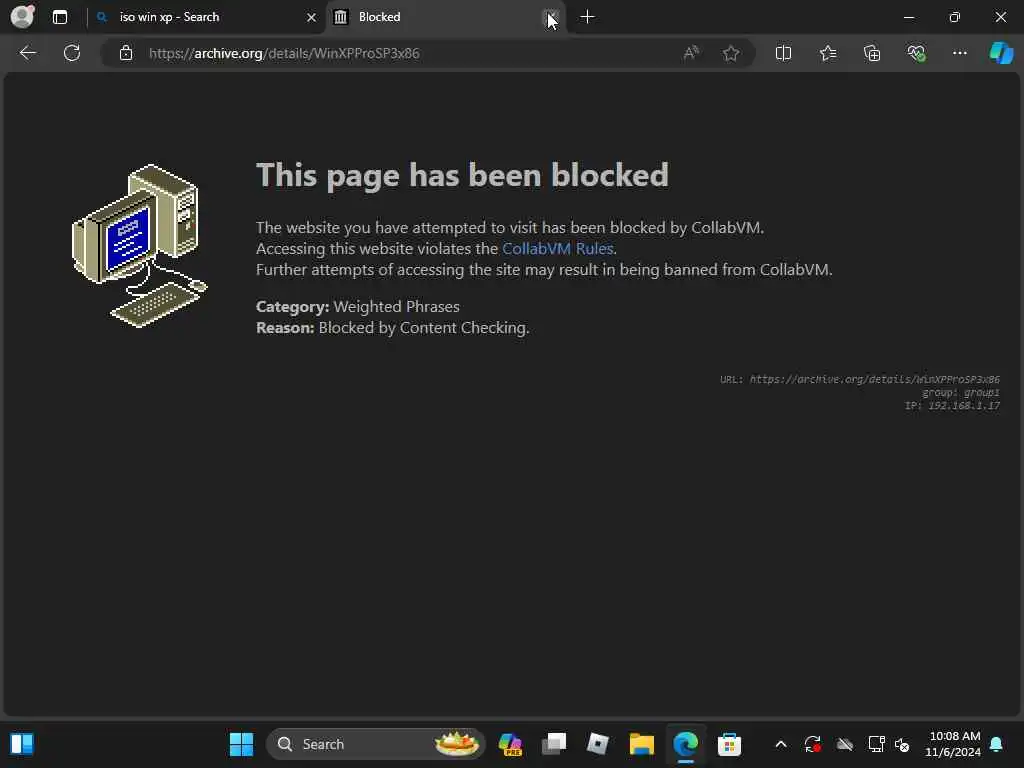Image resolution: width=1024 pixels, height=768 pixels.
Task: Add this page to favorites star
Action: point(731,53)
